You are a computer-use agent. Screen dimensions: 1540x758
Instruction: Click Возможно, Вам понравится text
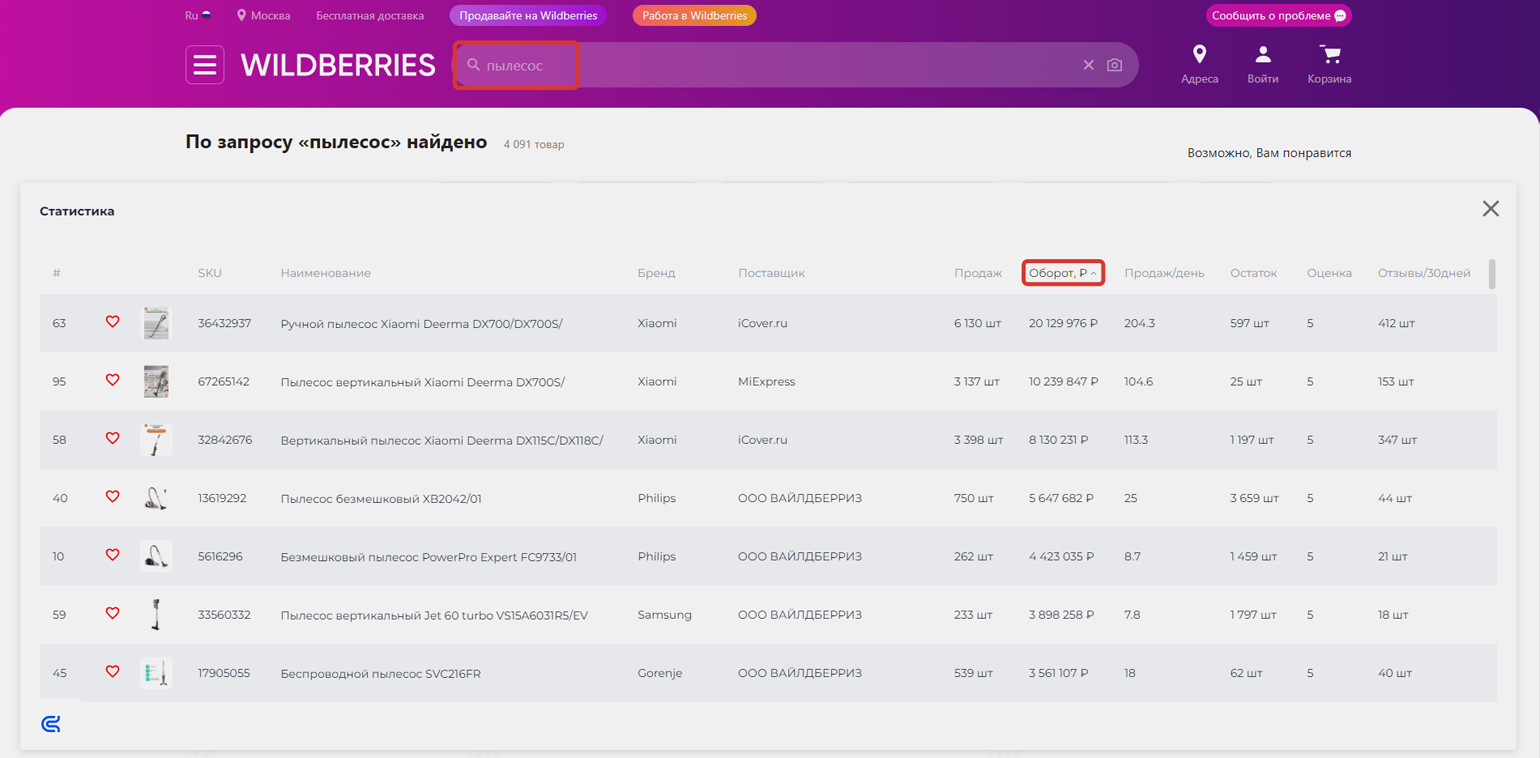point(1269,153)
